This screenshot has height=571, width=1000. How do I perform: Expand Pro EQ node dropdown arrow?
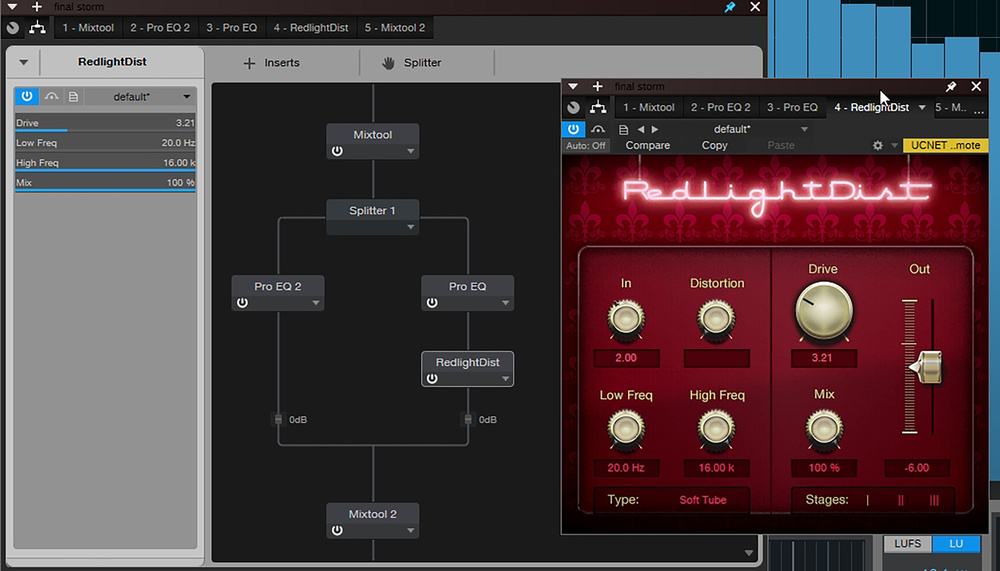coord(506,303)
